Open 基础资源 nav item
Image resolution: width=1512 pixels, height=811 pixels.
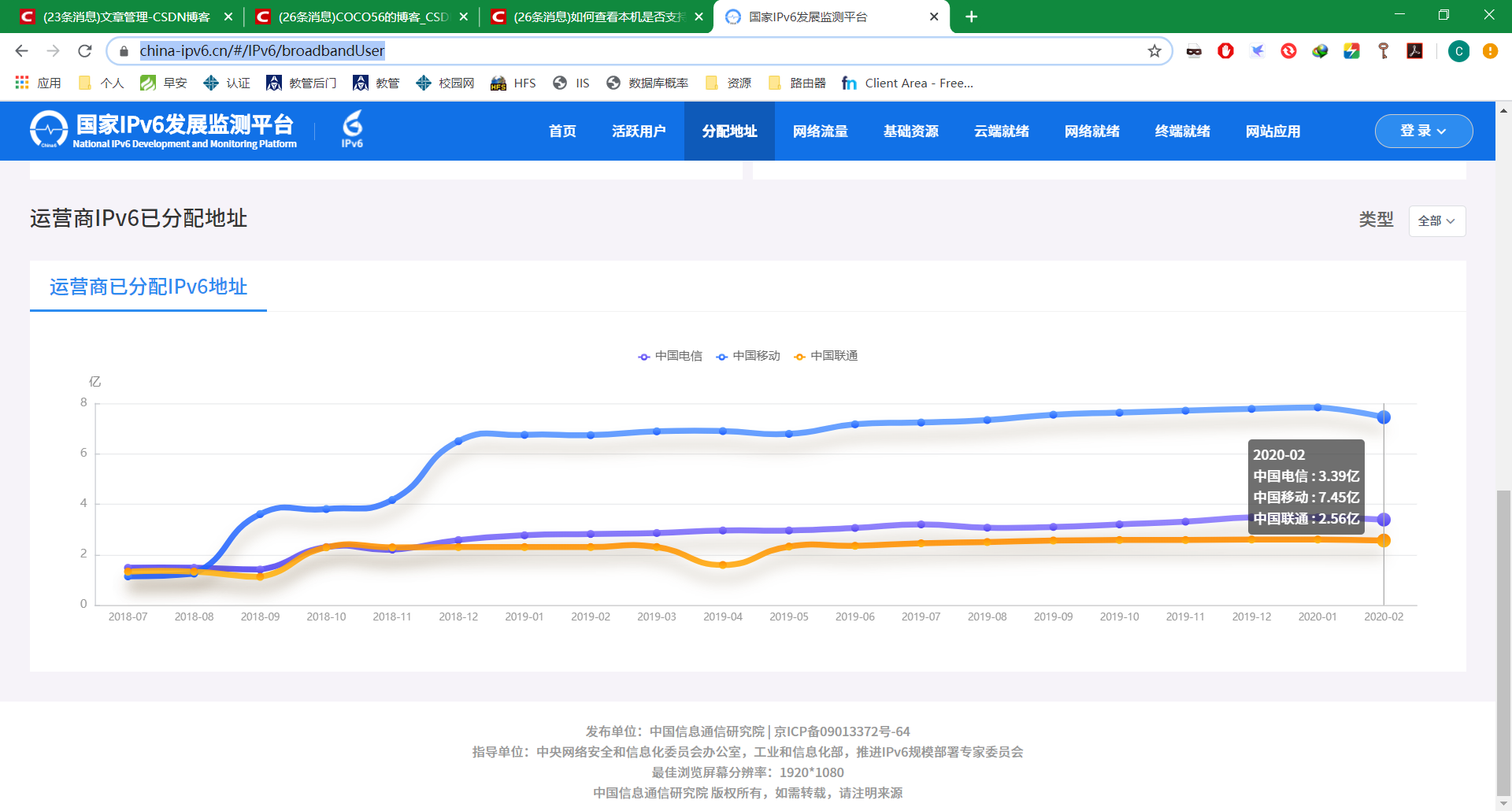click(911, 131)
